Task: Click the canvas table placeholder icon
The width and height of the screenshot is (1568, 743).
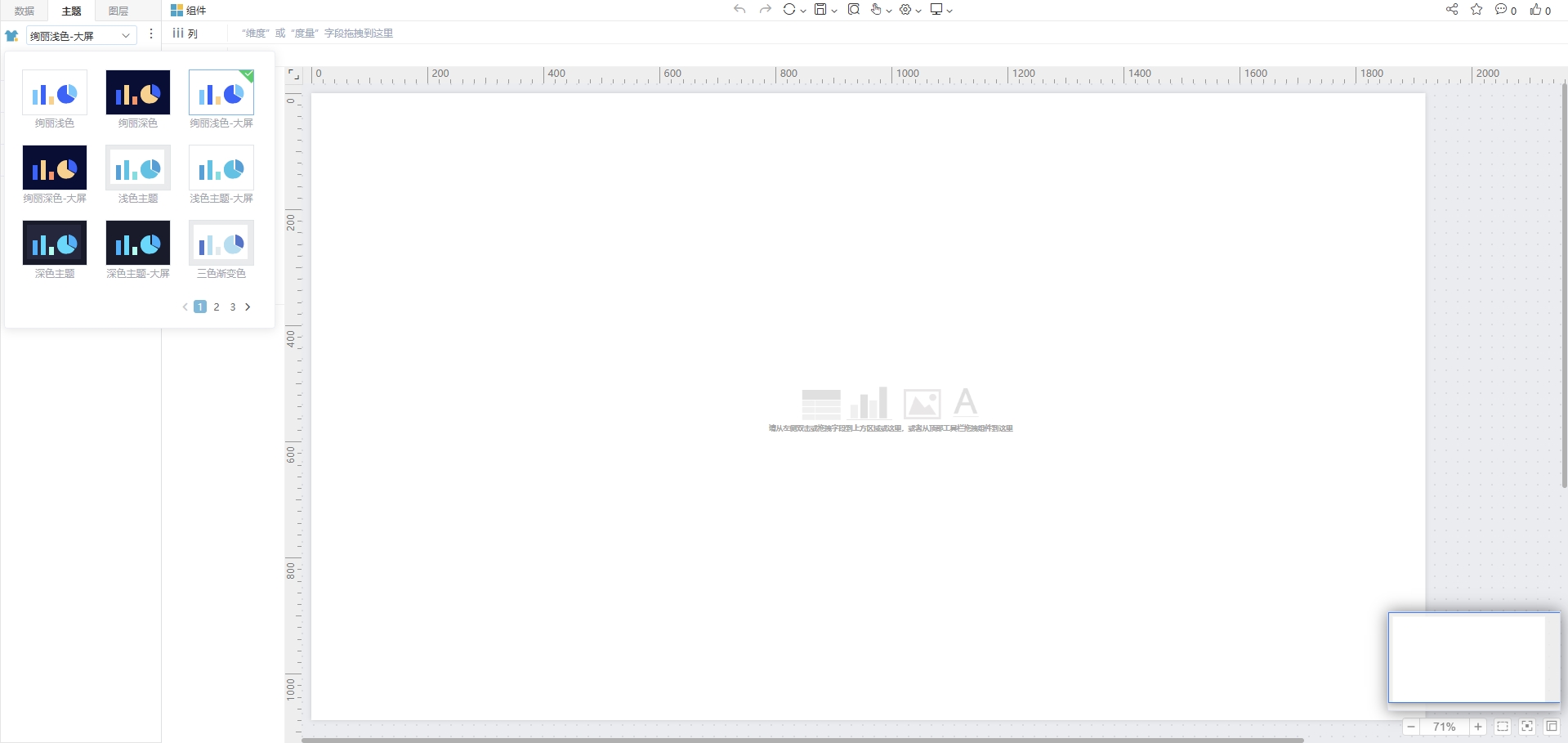Action: (821, 404)
